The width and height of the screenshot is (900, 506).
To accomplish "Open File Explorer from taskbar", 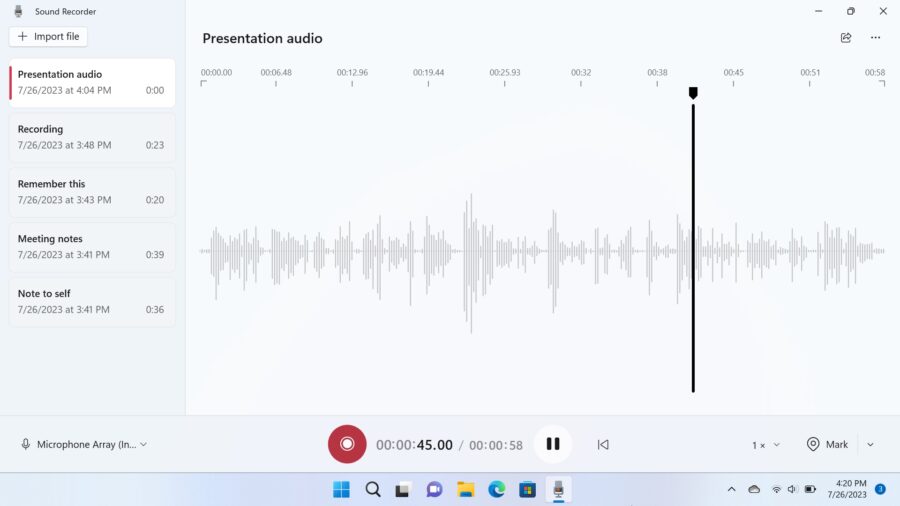I will point(465,489).
